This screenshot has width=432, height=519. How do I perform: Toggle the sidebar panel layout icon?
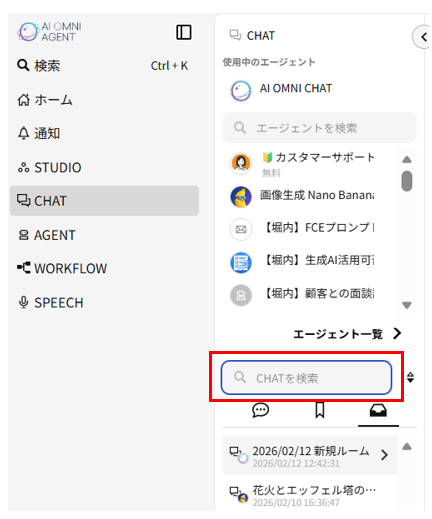click(184, 32)
